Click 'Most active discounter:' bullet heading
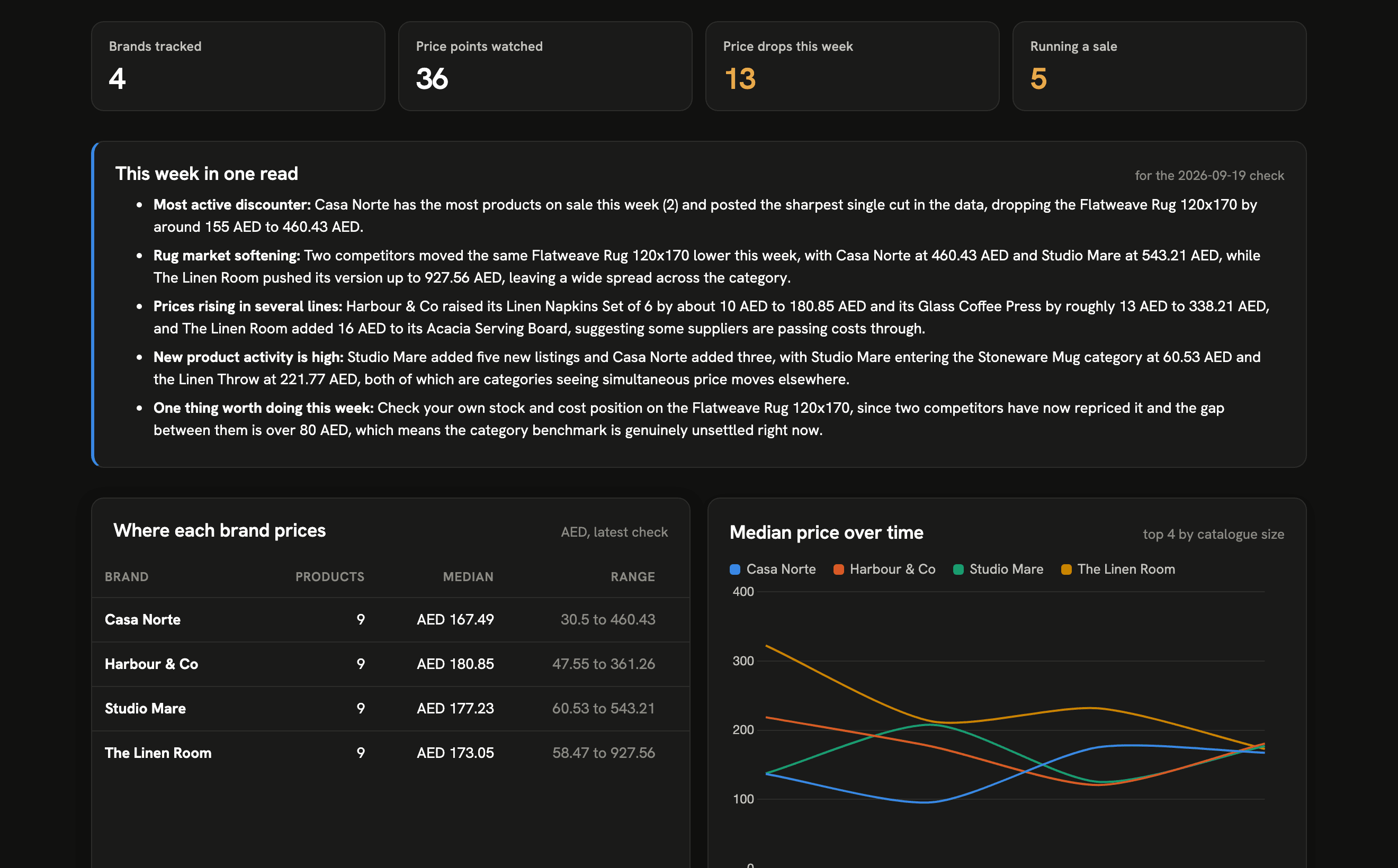 232,205
